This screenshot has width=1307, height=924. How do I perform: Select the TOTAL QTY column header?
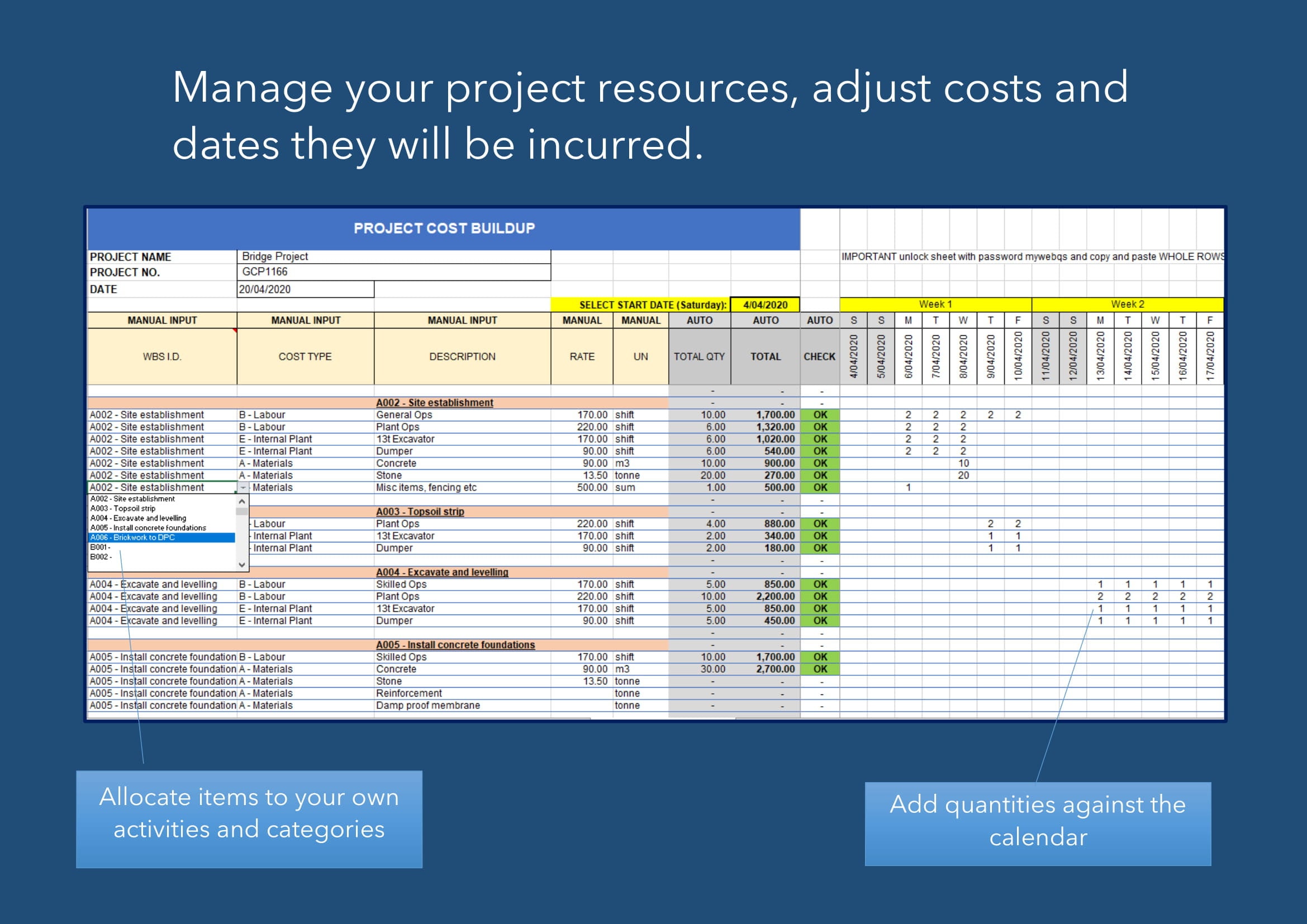pos(699,356)
